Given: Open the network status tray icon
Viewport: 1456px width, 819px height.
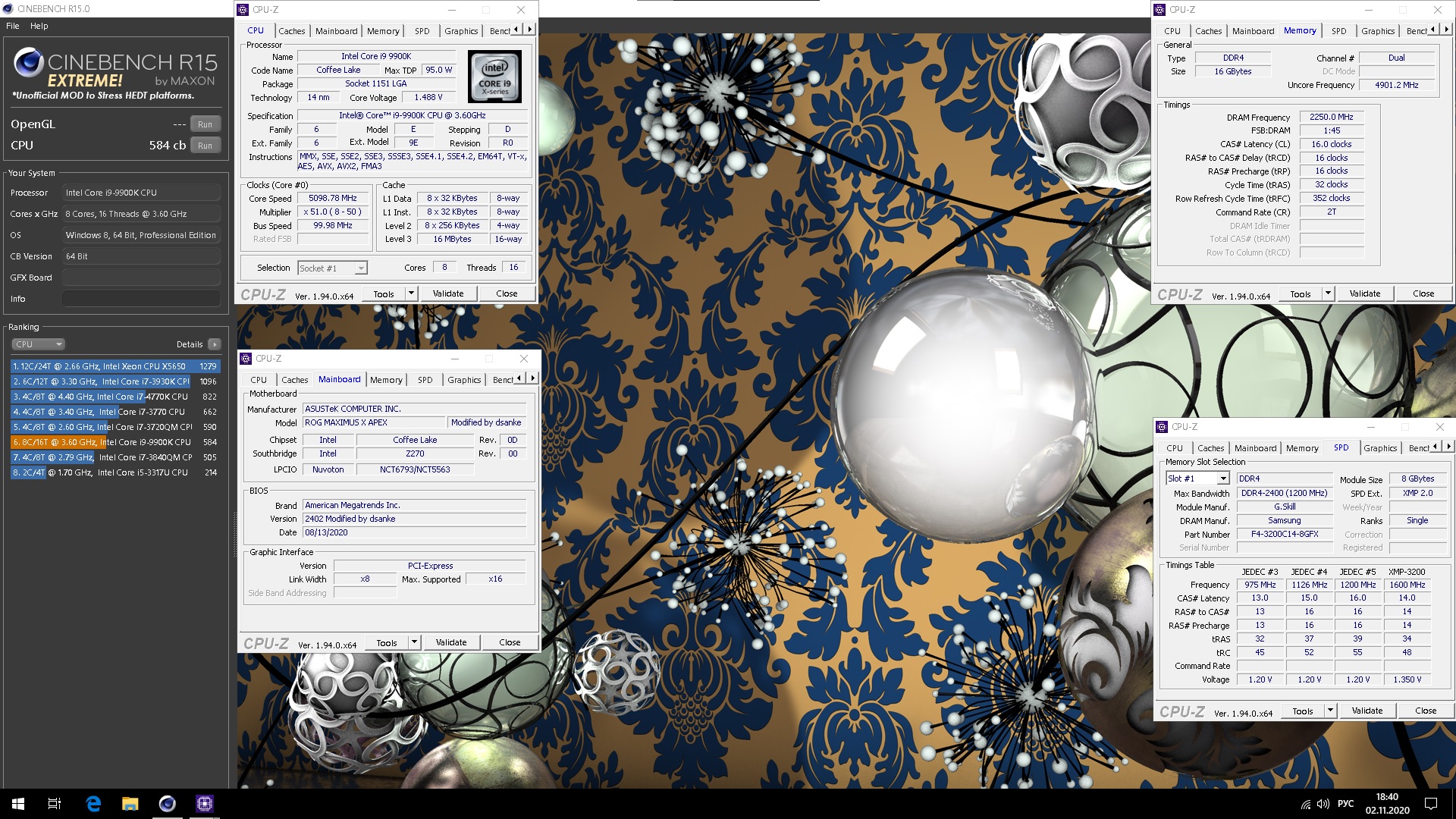Looking at the screenshot, I should (x=1306, y=804).
